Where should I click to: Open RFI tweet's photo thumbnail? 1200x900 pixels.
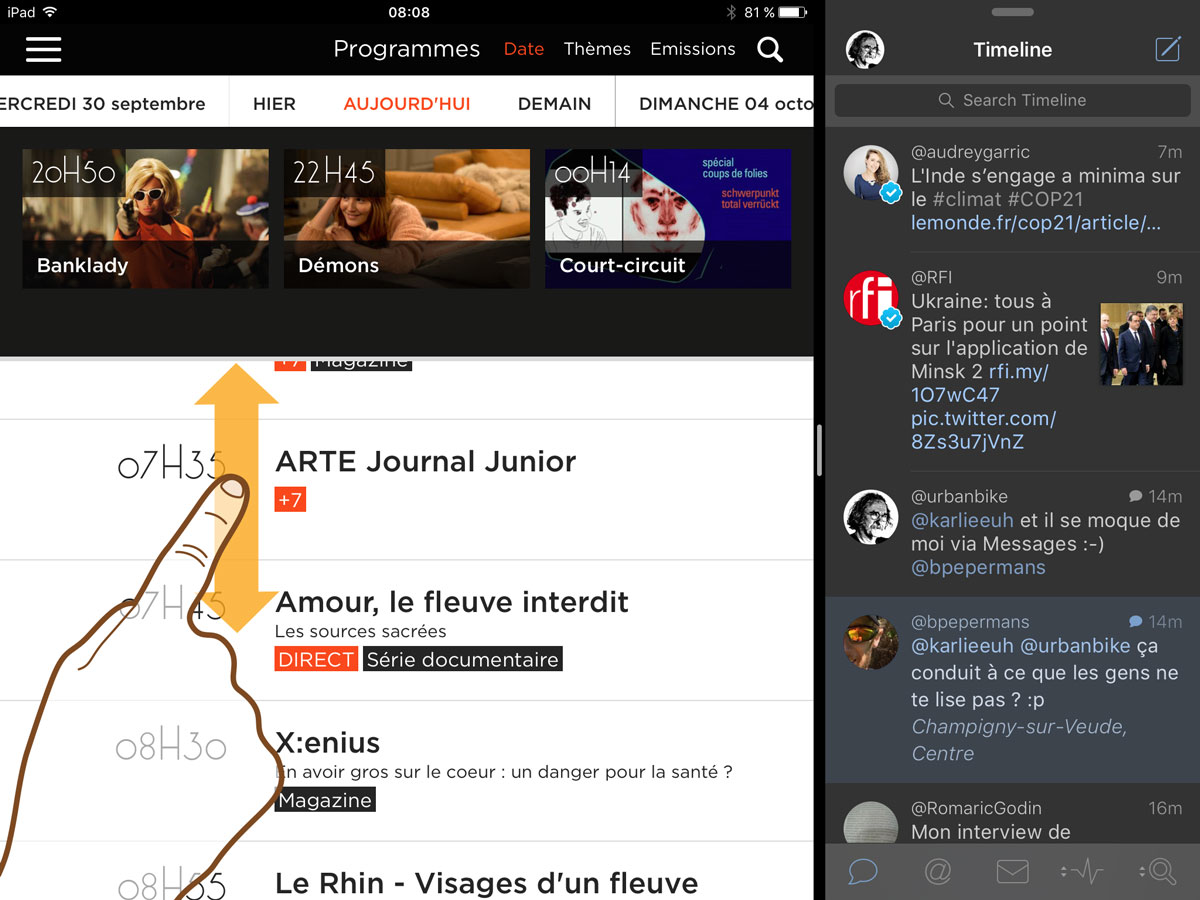(1141, 343)
